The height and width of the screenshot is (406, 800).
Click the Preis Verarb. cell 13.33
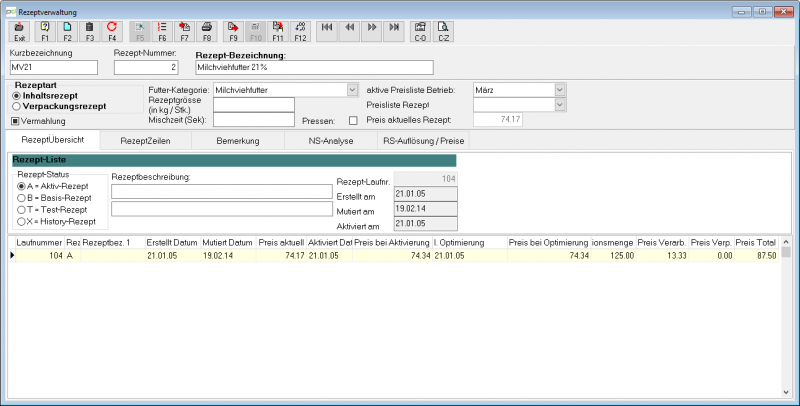coord(662,256)
